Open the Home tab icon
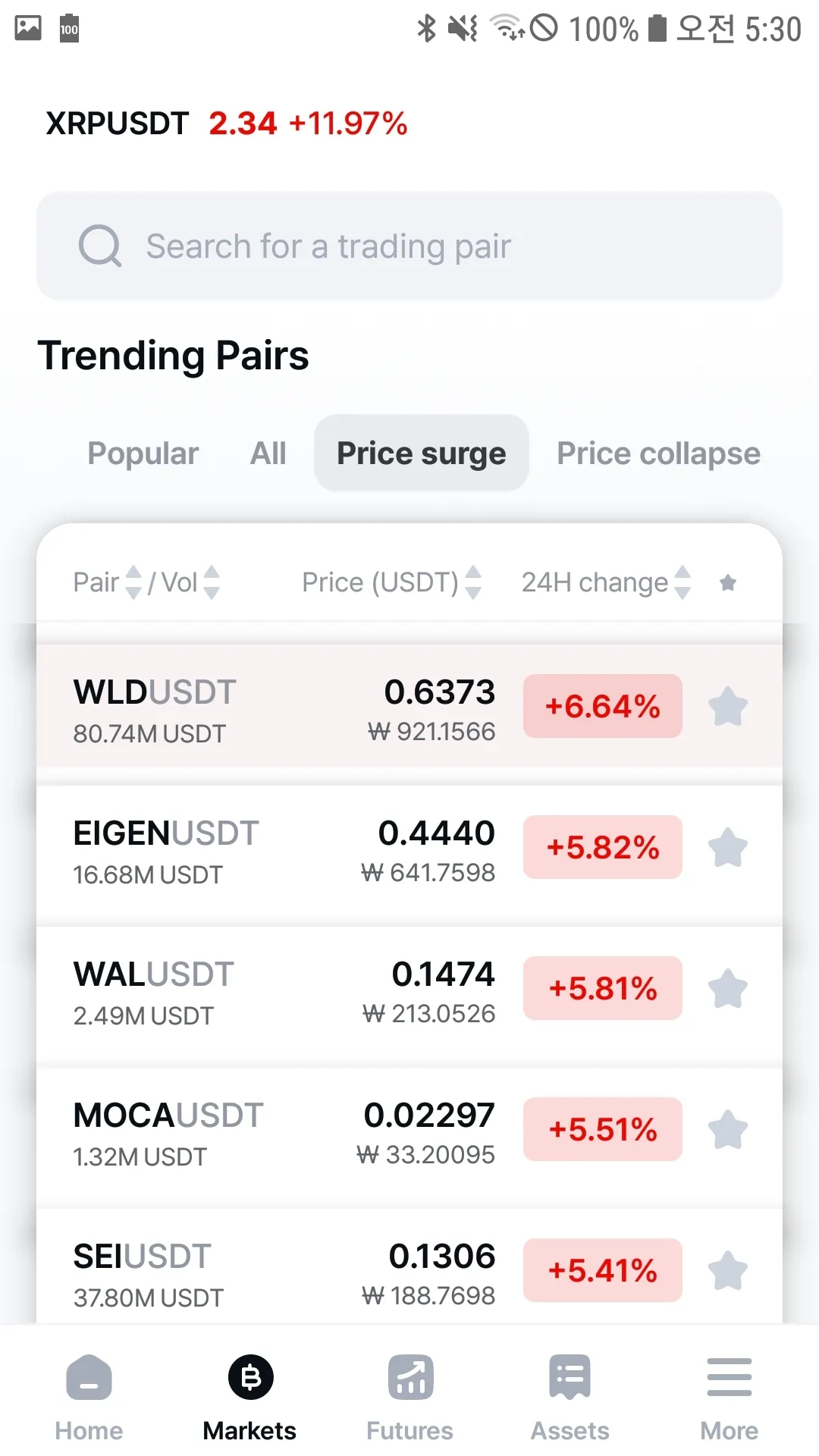 [x=89, y=1377]
